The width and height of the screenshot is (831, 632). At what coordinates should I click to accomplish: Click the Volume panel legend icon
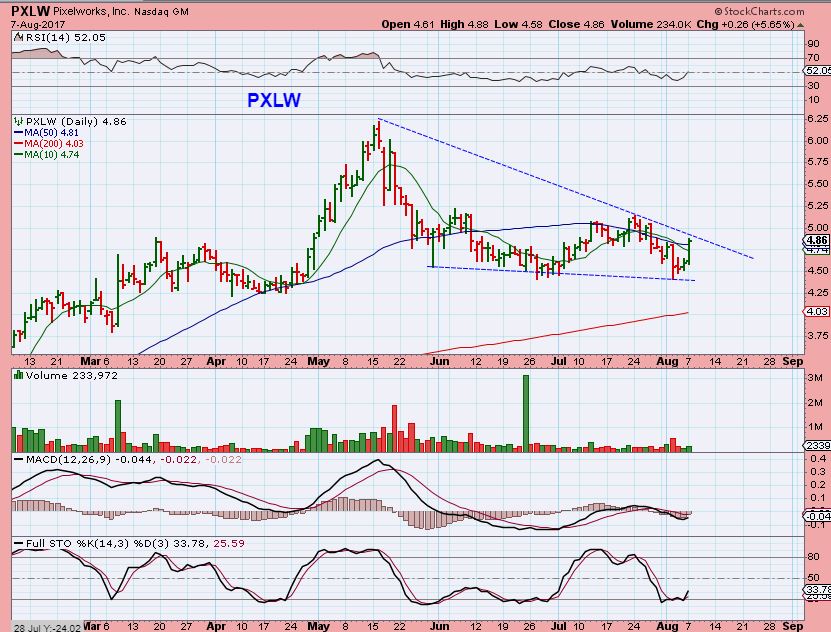(x=18, y=375)
